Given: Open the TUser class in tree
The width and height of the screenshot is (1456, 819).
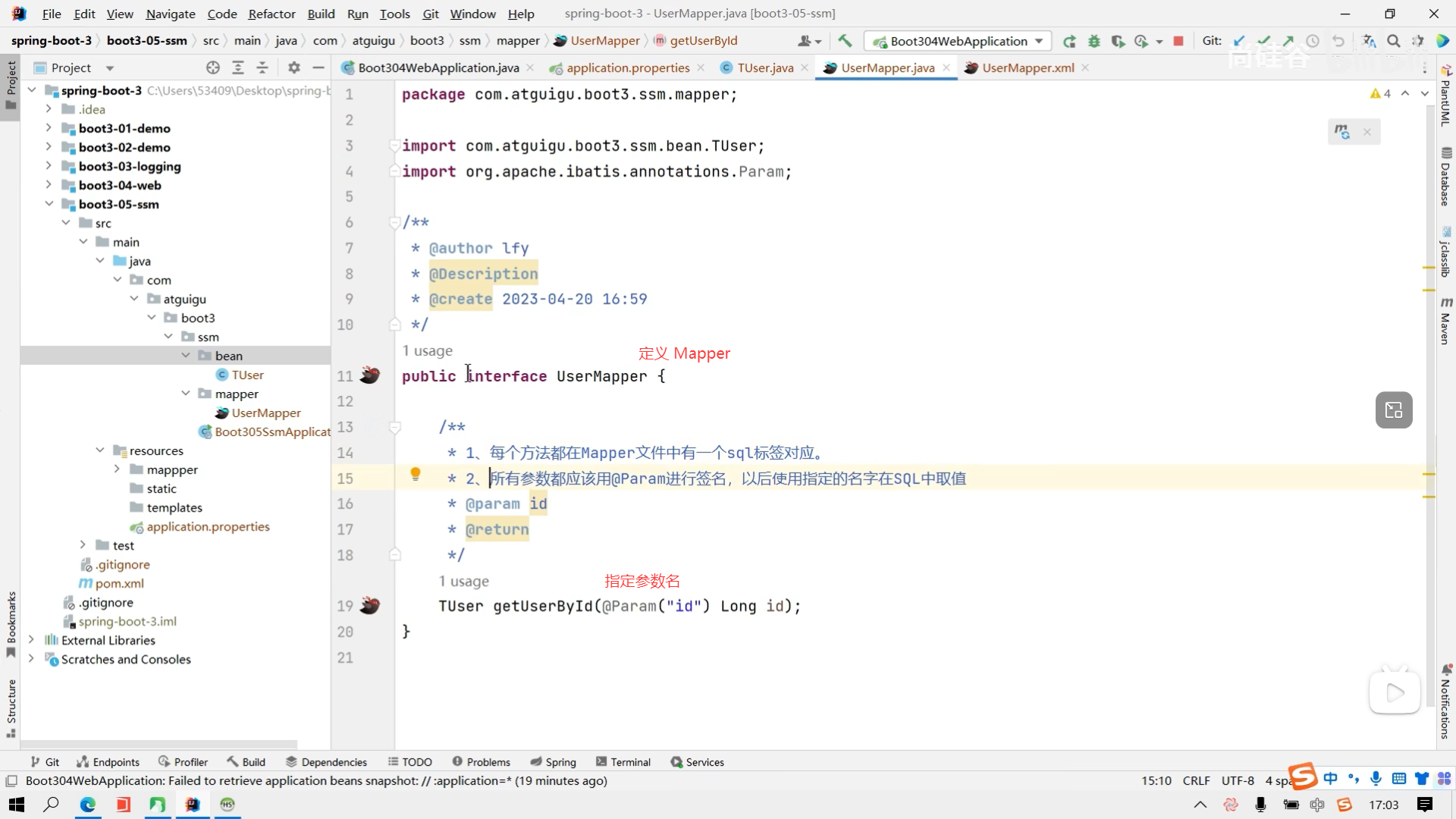Looking at the screenshot, I should coord(247,375).
